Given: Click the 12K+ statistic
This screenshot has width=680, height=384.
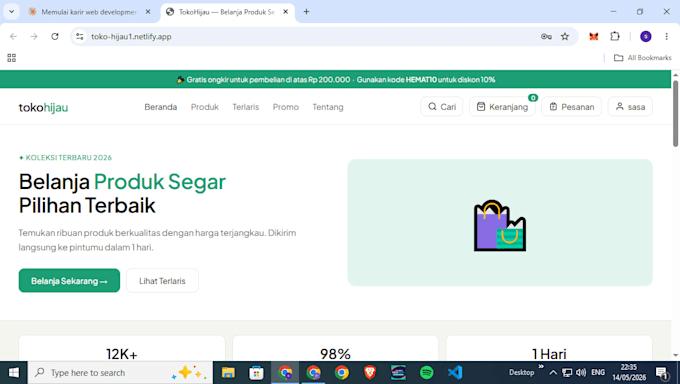Looking at the screenshot, I should coord(122,354).
